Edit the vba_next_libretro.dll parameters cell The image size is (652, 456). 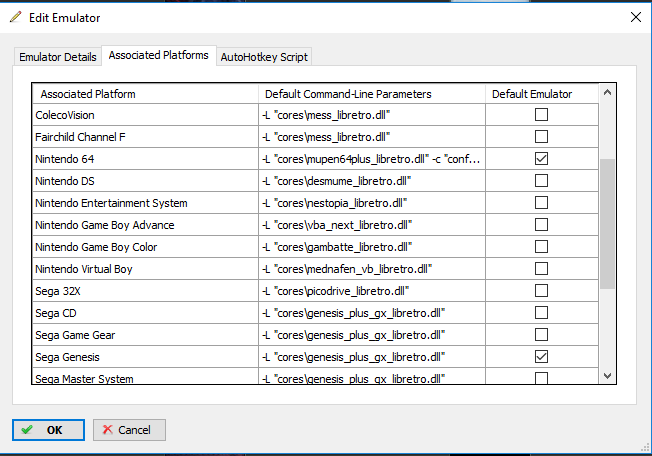point(372,225)
